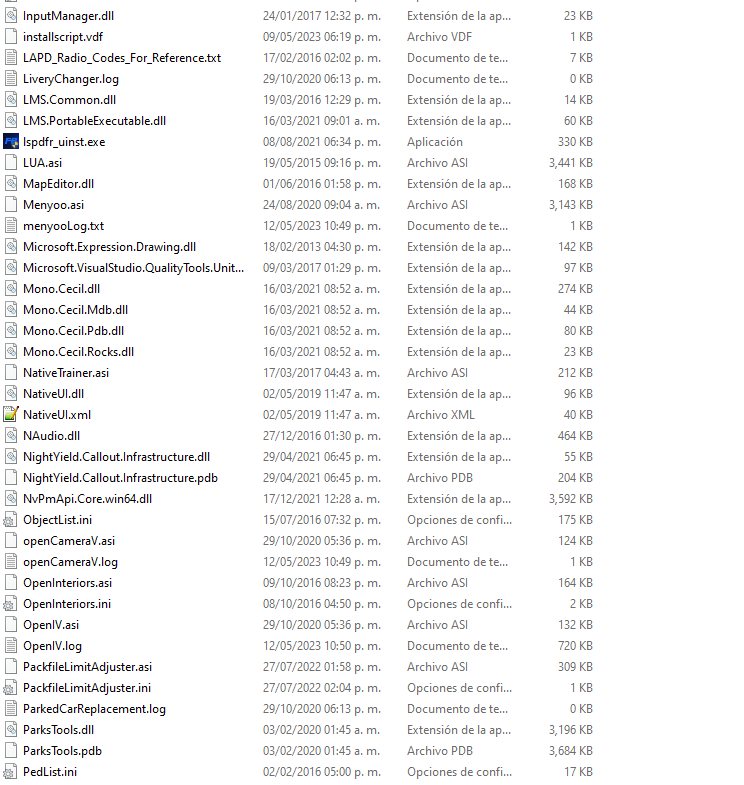Click date 08/08/2021 06:34 p. m.

[322, 142]
